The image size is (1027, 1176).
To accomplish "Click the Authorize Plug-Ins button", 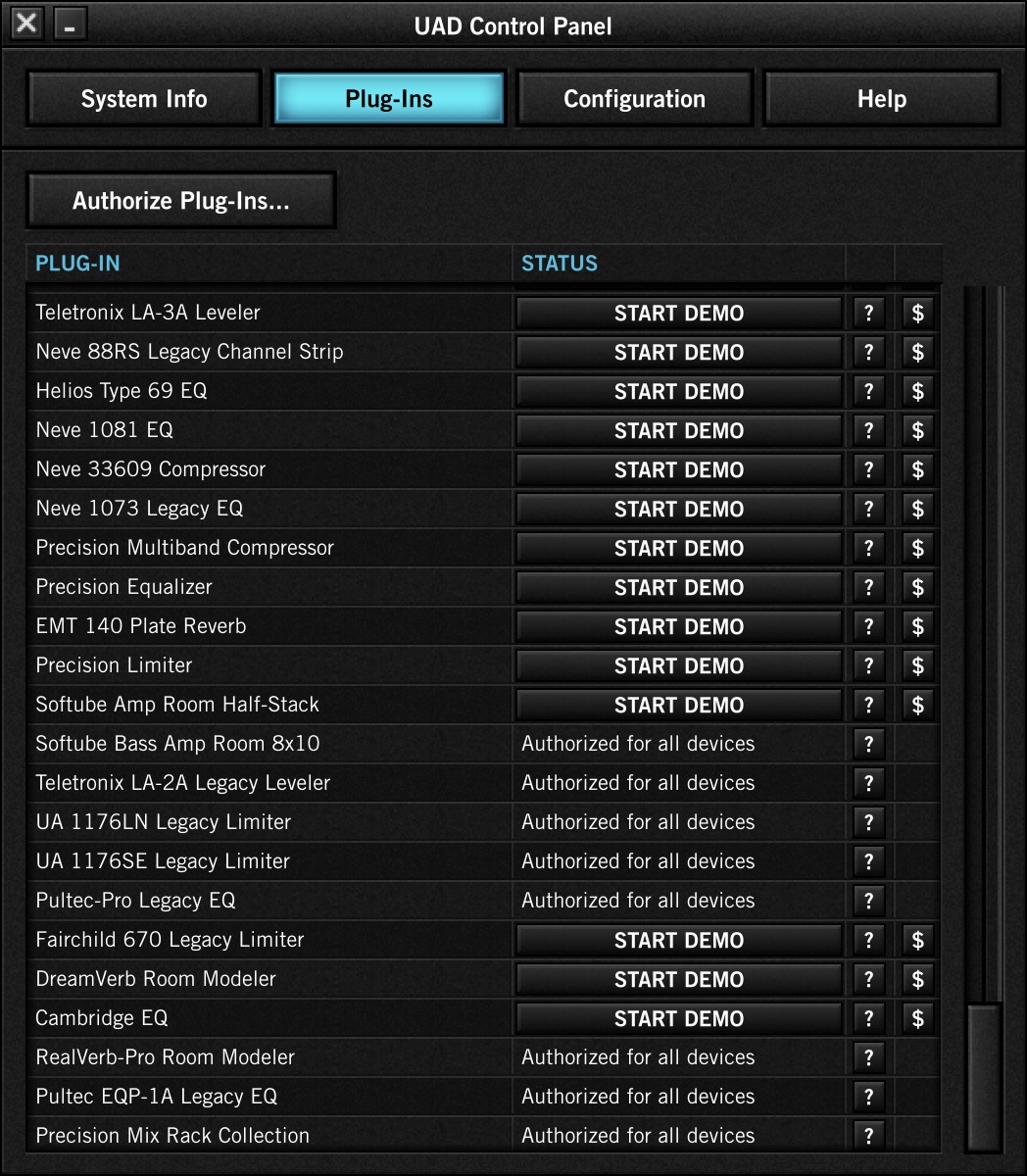I will tap(181, 201).
